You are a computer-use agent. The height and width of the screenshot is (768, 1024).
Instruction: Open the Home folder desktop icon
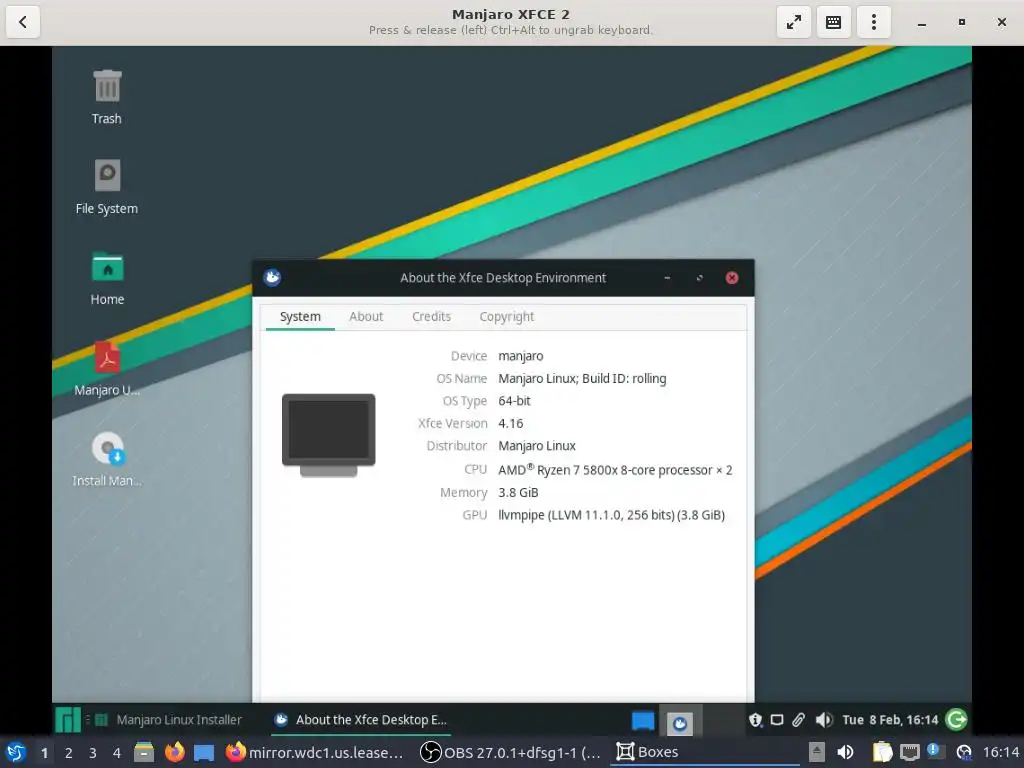point(107,278)
